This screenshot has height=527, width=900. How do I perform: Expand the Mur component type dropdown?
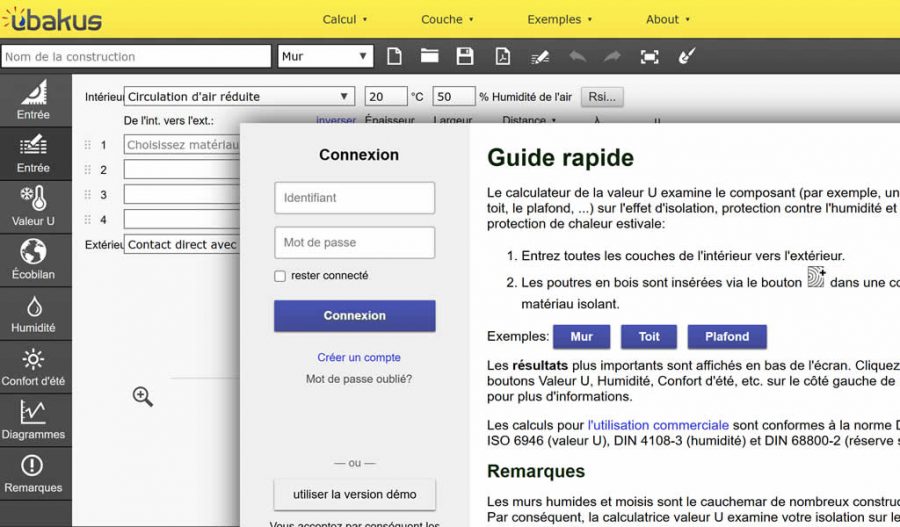coord(326,57)
